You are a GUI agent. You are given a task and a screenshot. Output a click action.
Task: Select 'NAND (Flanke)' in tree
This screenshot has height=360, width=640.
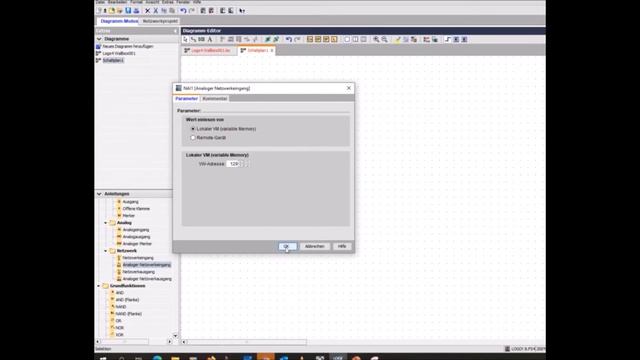point(129,314)
